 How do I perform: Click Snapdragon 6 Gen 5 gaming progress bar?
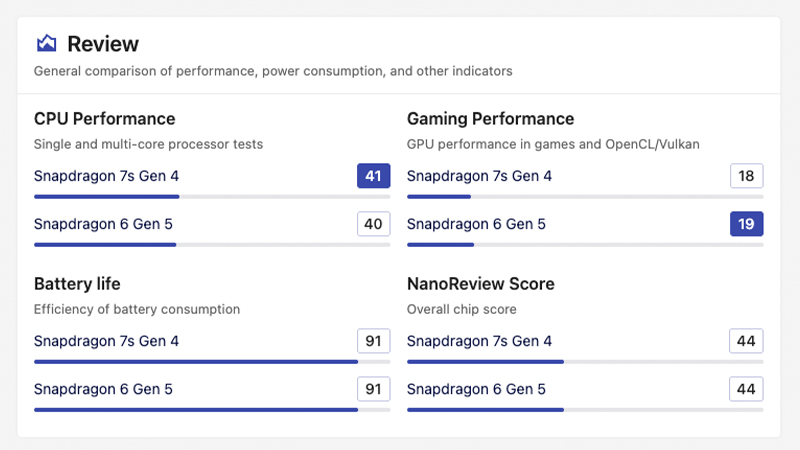click(x=585, y=245)
